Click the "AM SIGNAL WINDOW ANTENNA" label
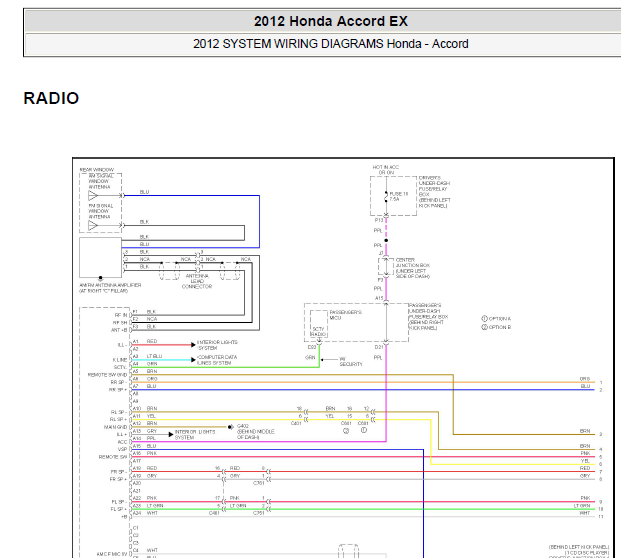The height and width of the screenshot is (558, 621). (101, 181)
